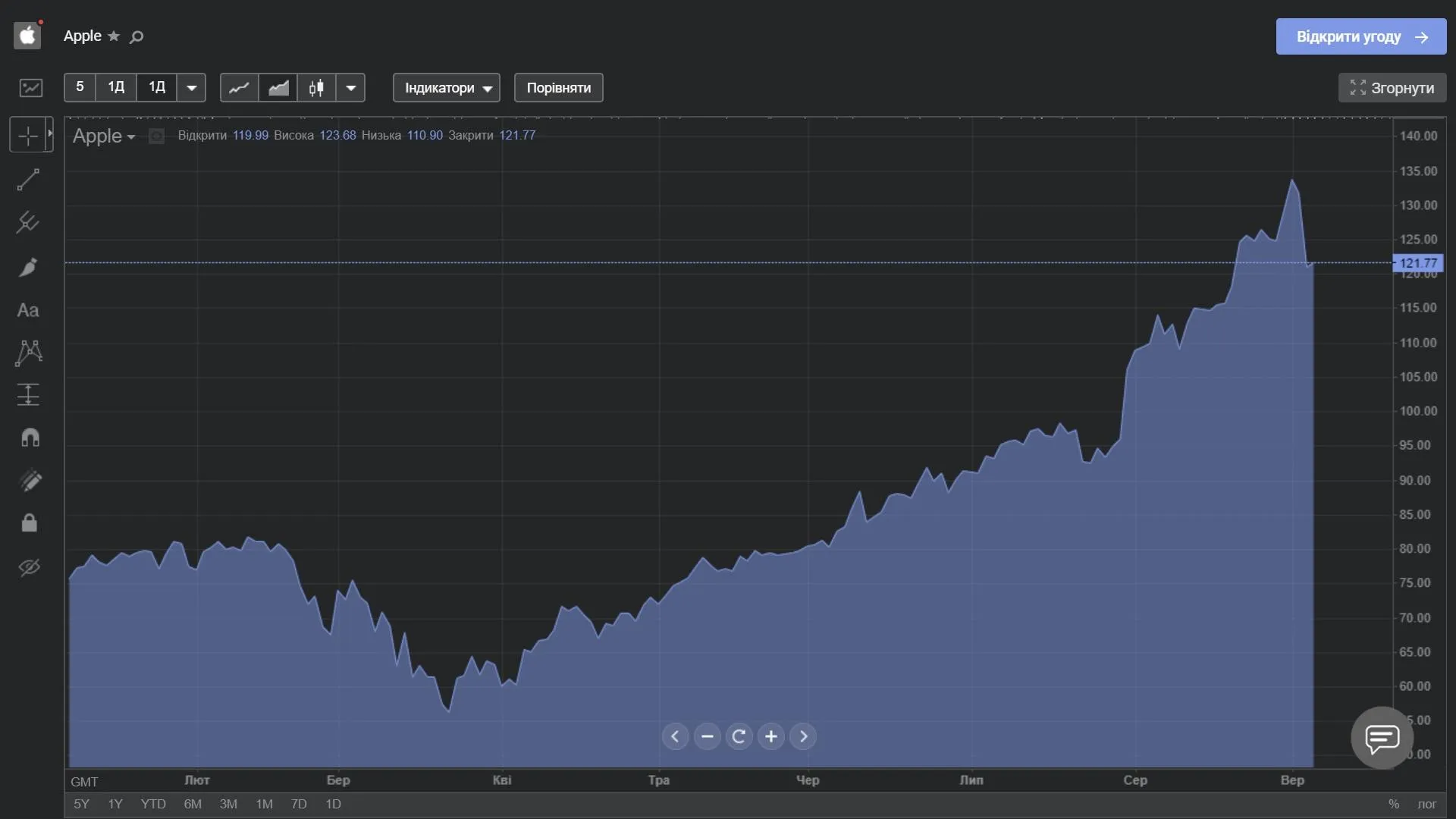
Task: Toggle percent scale mode
Action: [x=1394, y=804]
